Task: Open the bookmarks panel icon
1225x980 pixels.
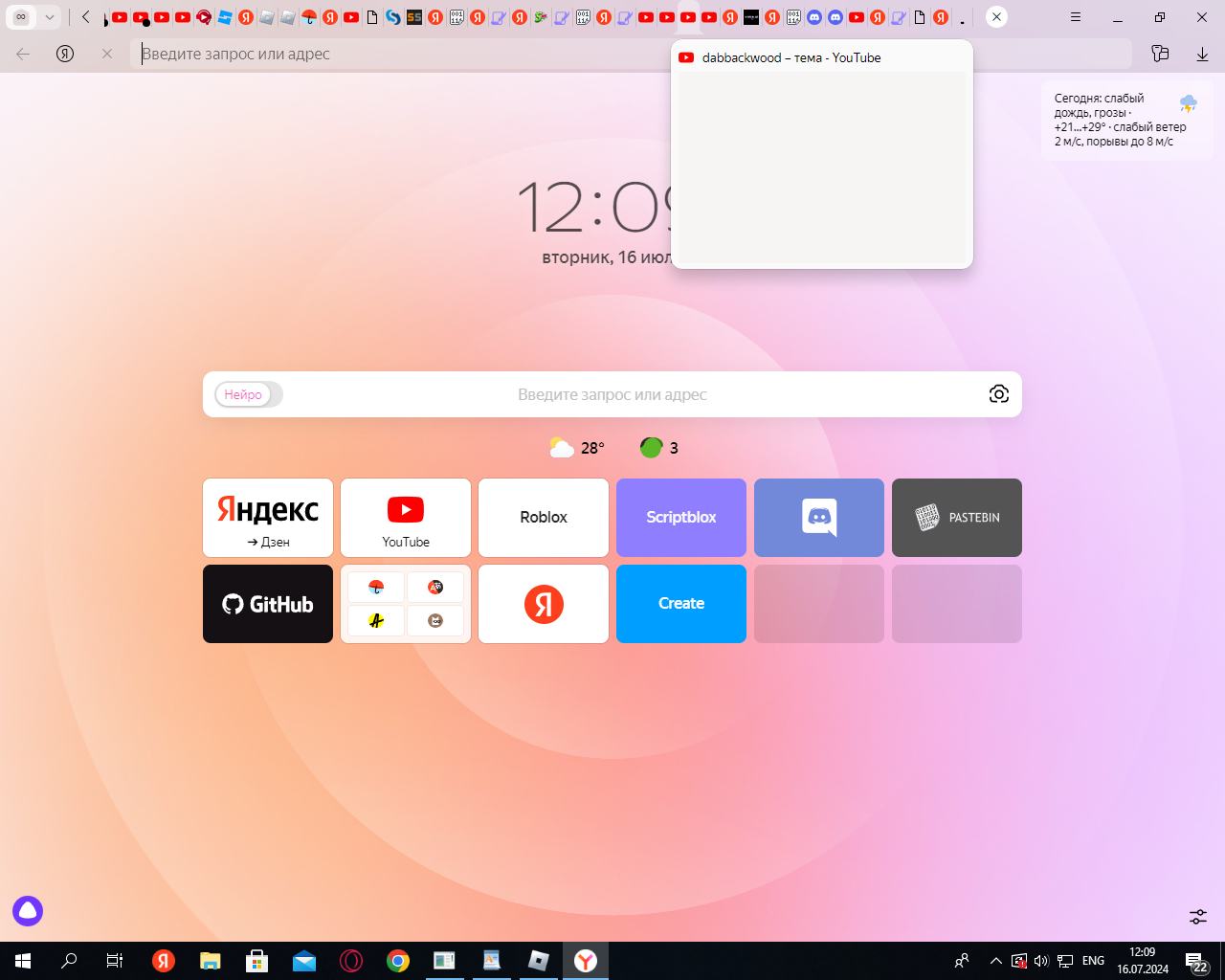Action: pos(1160,54)
